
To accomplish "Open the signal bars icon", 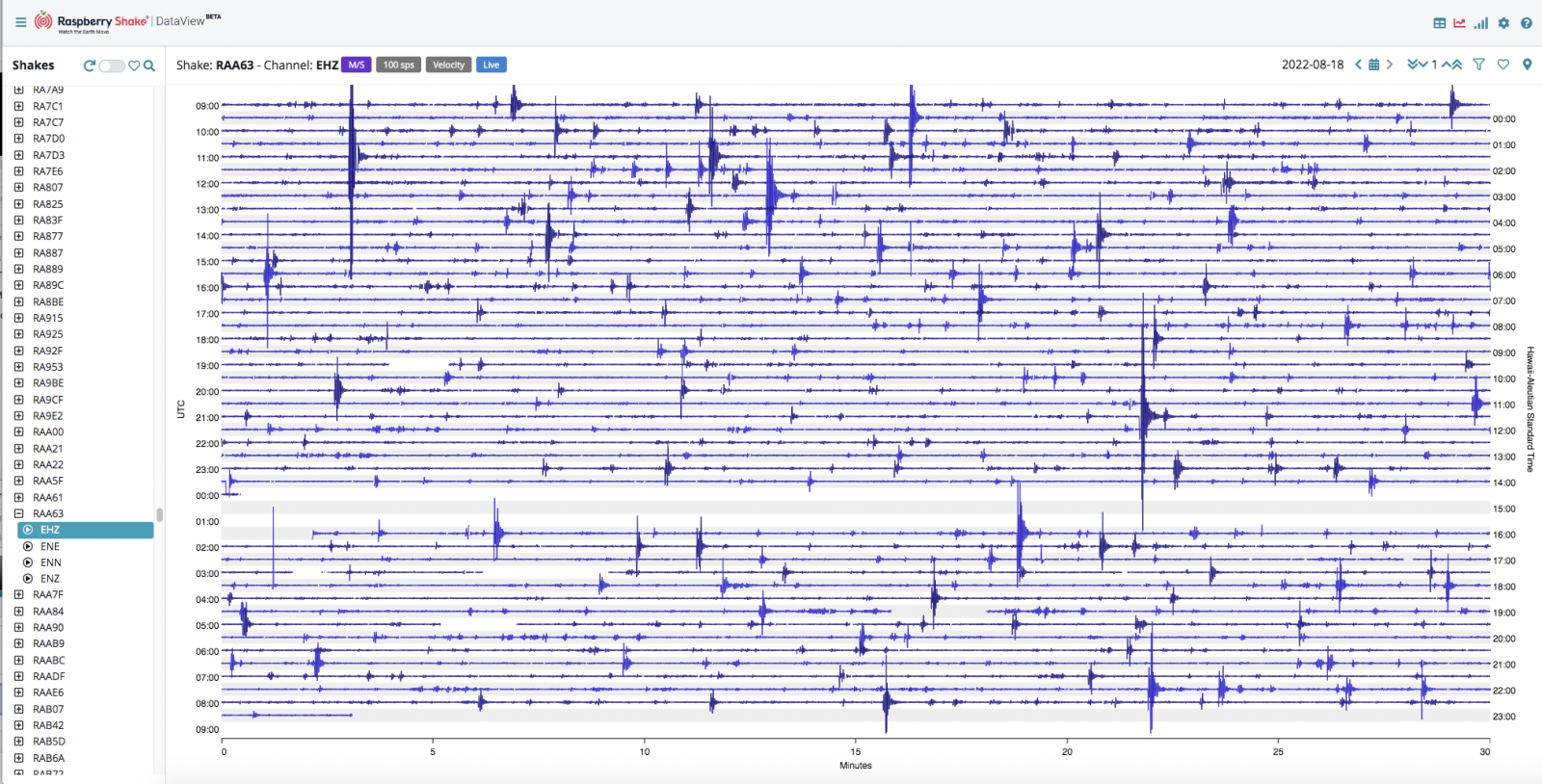I will (1480, 23).
